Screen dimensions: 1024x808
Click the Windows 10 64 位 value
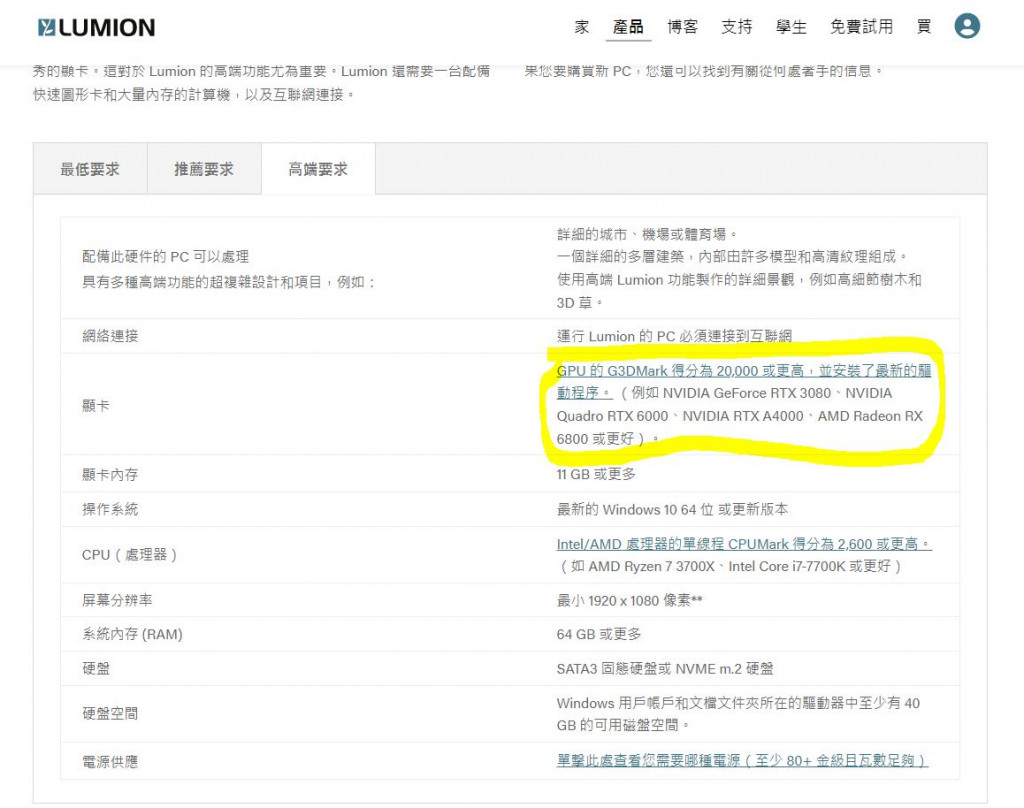click(x=672, y=509)
